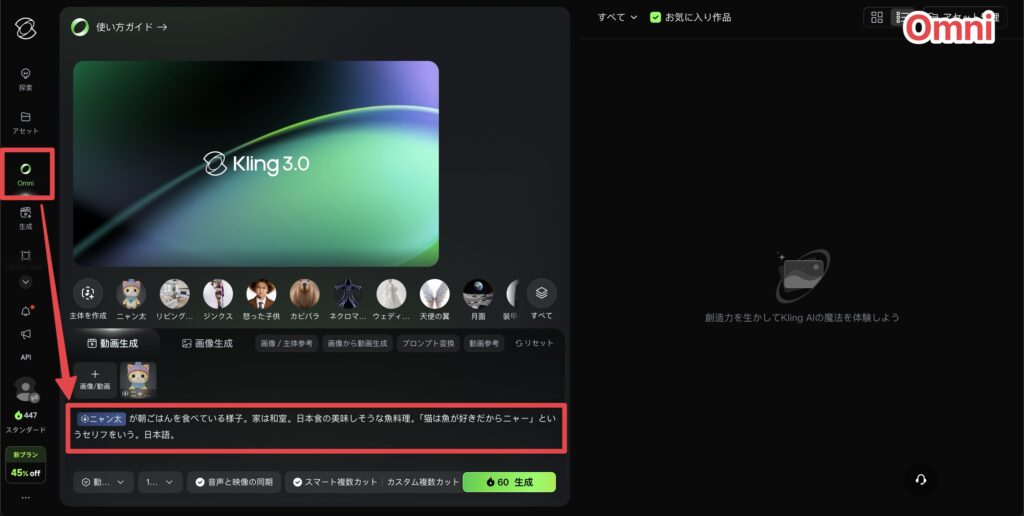Click the notification bell icon

(26, 311)
